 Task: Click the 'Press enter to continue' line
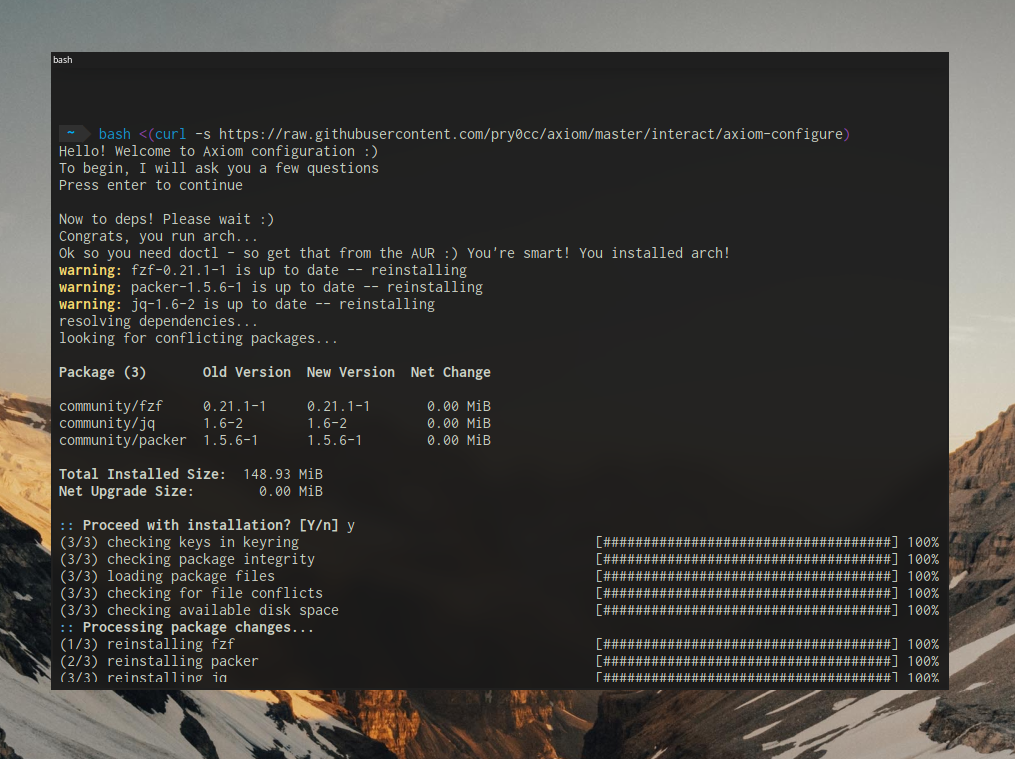[150, 185]
